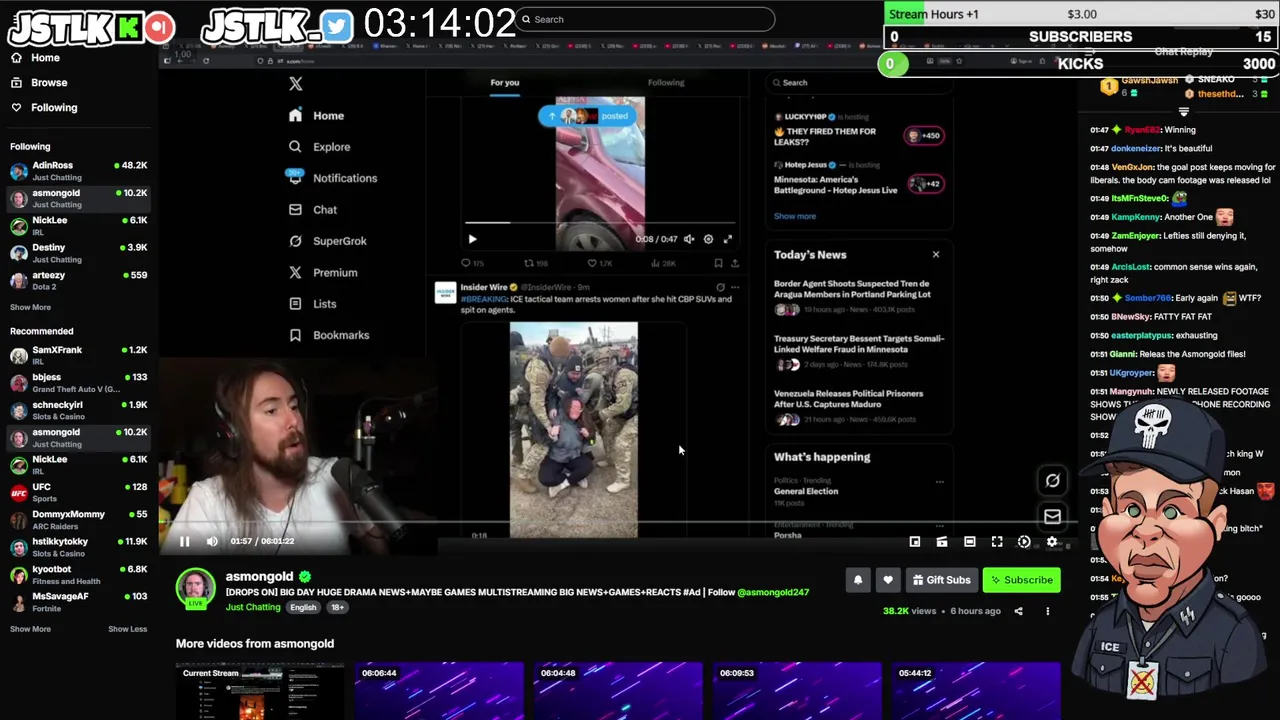Click the Gift Subs button

tap(940, 580)
